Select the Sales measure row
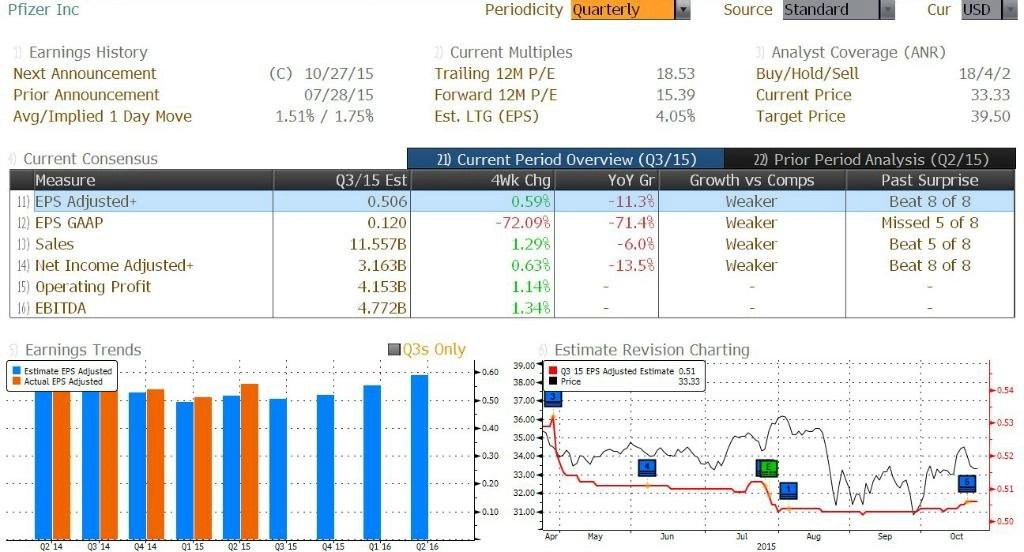The image size is (1024, 552). pos(512,244)
